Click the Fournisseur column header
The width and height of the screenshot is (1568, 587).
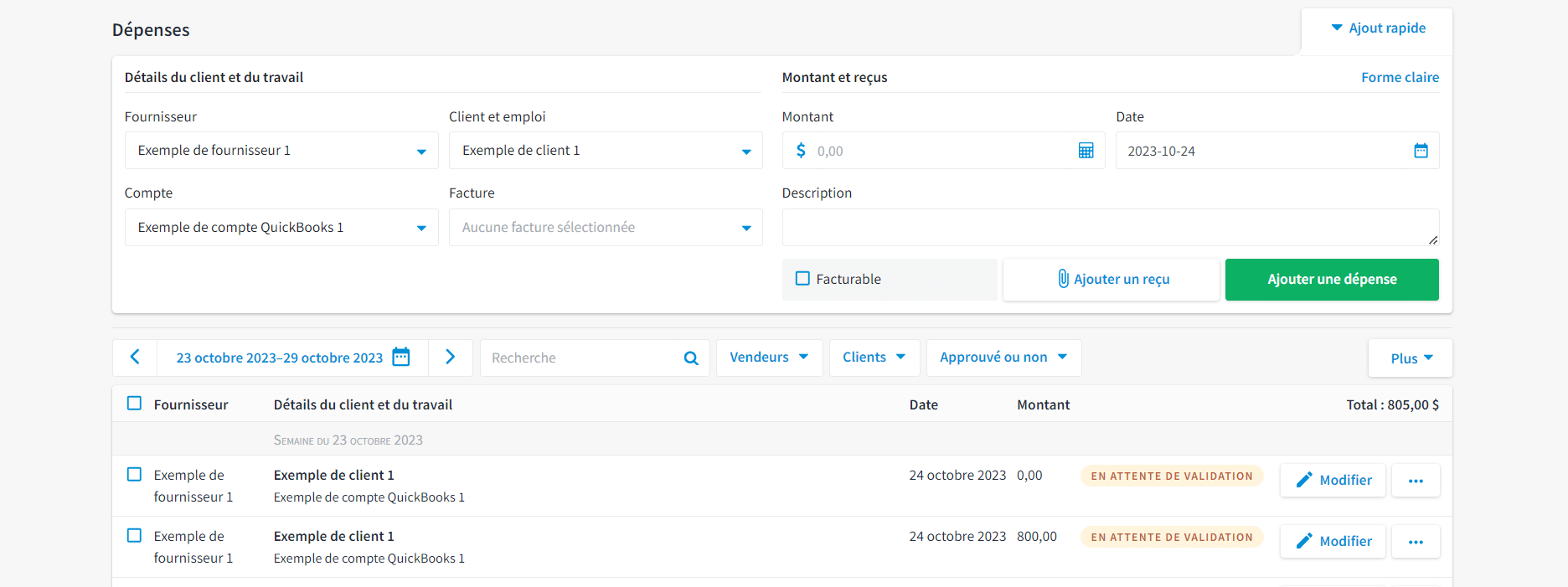click(x=191, y=404)
